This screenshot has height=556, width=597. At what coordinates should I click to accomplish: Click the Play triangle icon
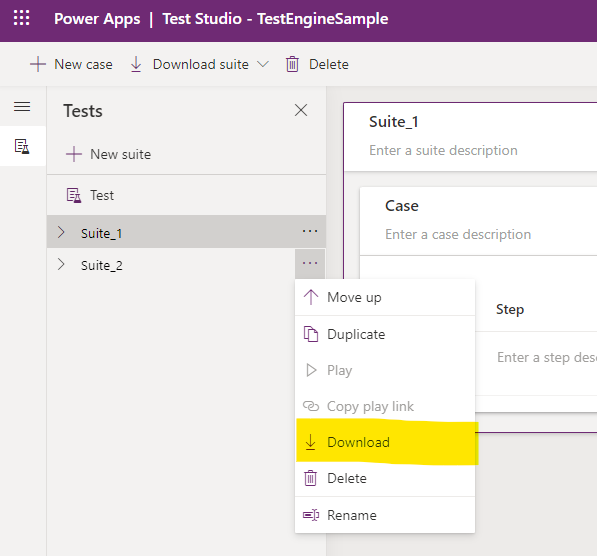pyautogui.click(x=311, y=370)
